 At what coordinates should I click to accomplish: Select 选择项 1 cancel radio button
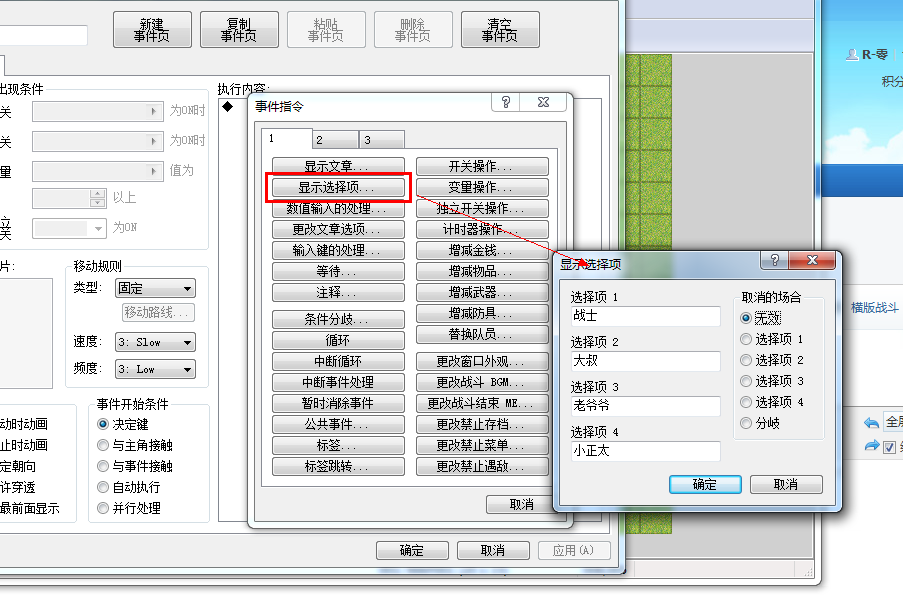(x=772, y=339)
